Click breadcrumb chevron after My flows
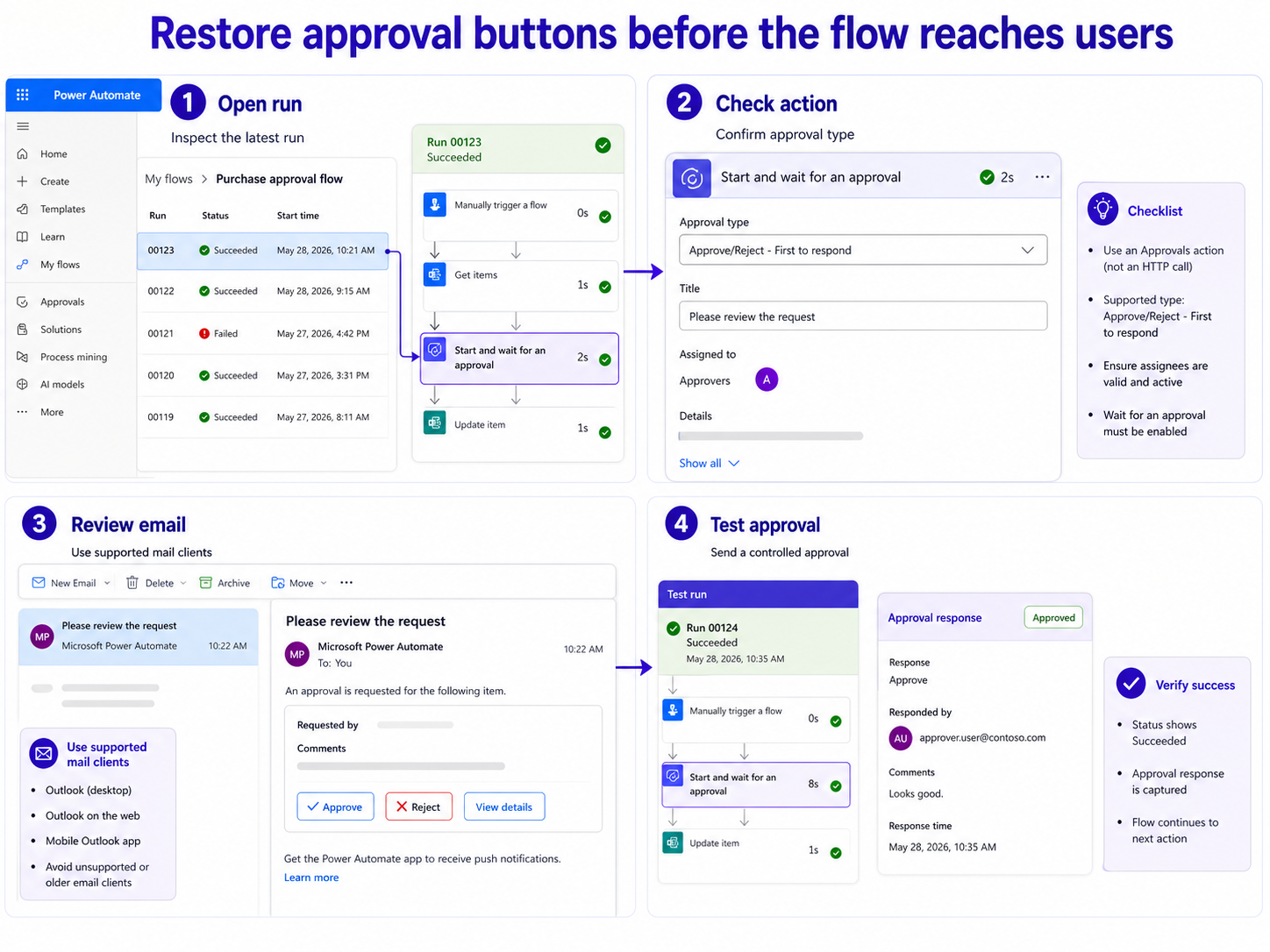Image resolution: width=1270 pixels, height=952 pixels. [204, 179]
